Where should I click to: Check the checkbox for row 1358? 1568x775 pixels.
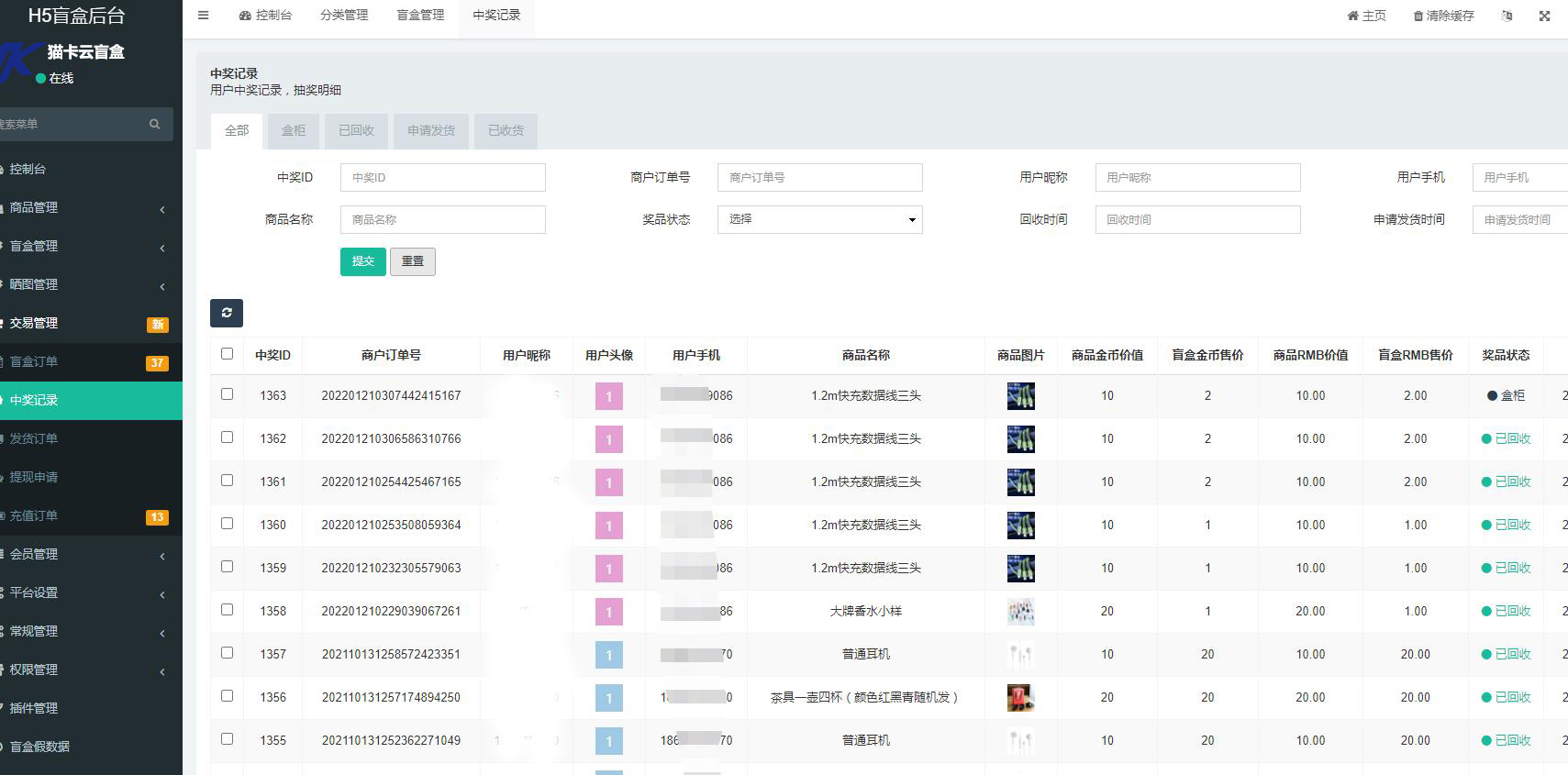[x=227, y=610]
